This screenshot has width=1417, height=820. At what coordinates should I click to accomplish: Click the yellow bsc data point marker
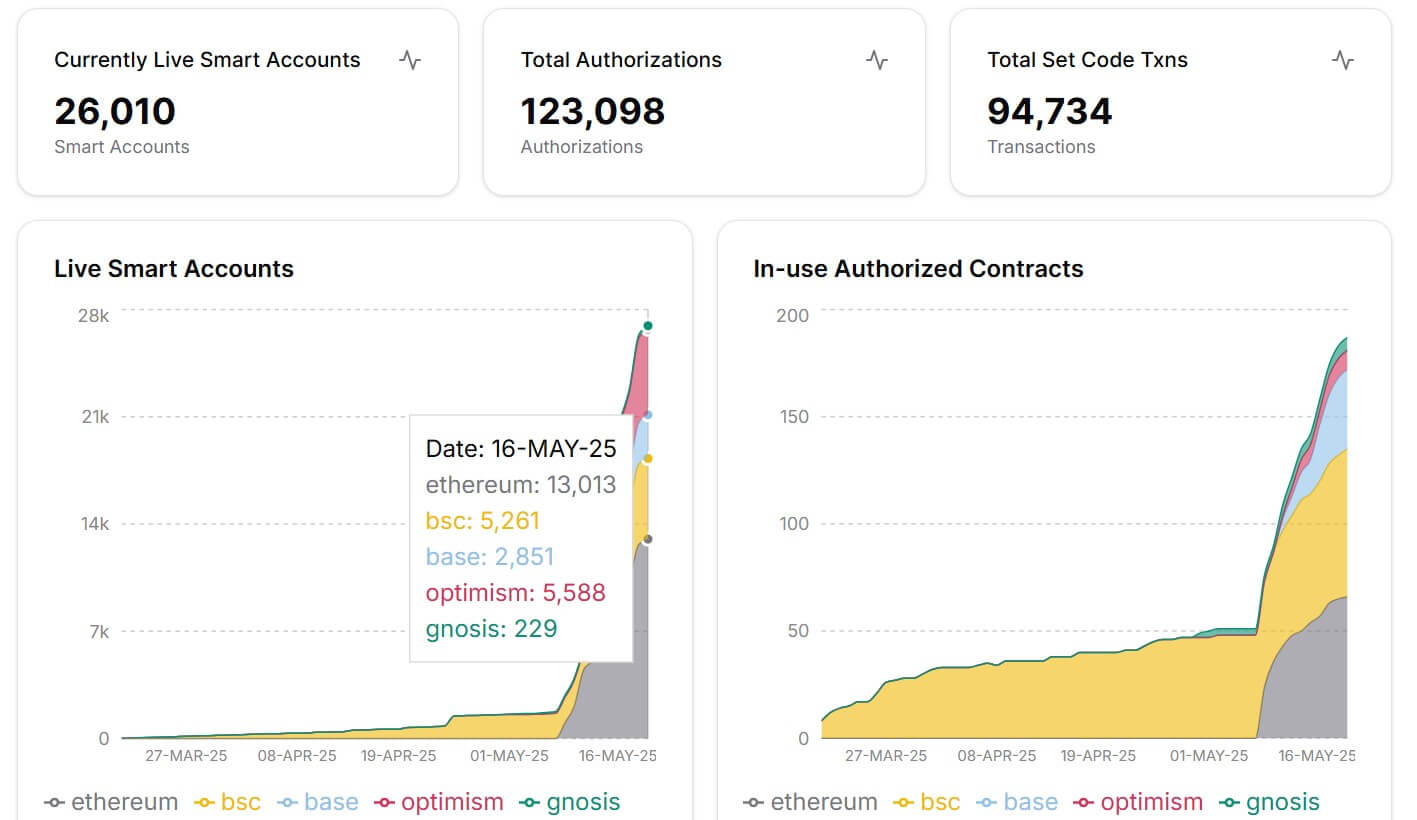(648, 458)
